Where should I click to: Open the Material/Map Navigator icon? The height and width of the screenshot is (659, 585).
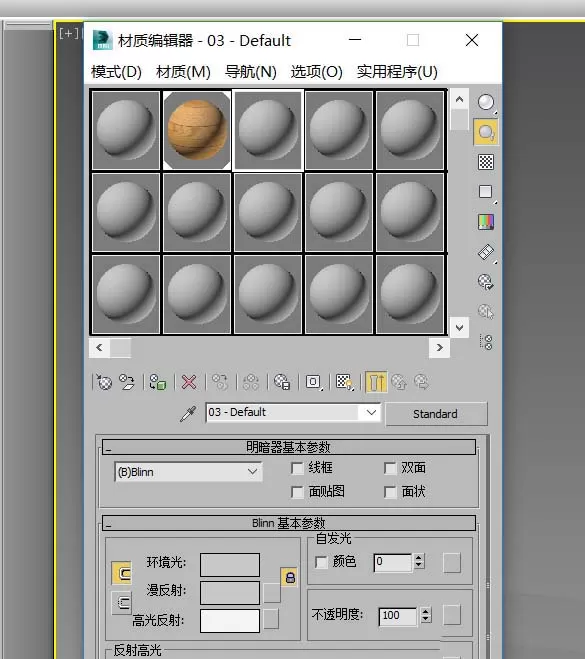pyautogui.click(x=486, y=342)
